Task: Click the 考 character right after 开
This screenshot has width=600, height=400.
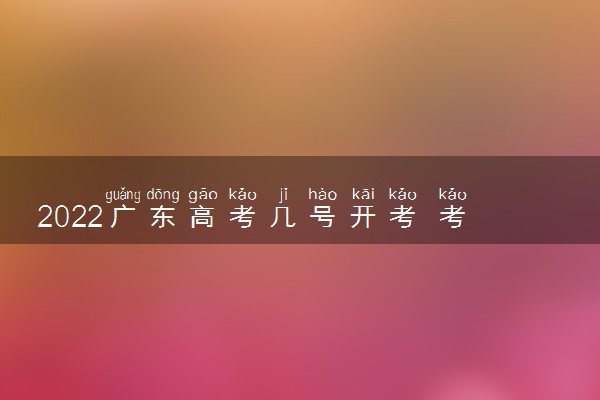Action: [x=403, y=217]
